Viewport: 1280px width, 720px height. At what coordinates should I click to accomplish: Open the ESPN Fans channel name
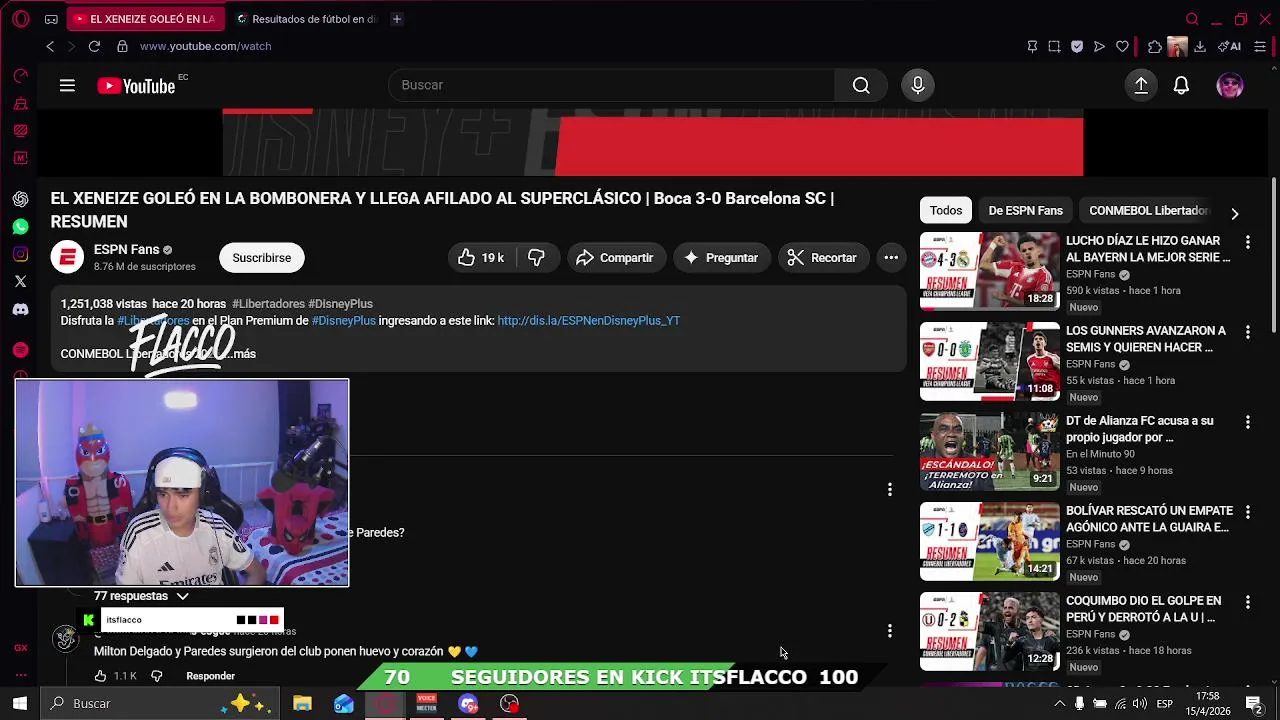(x=126, y=249)
